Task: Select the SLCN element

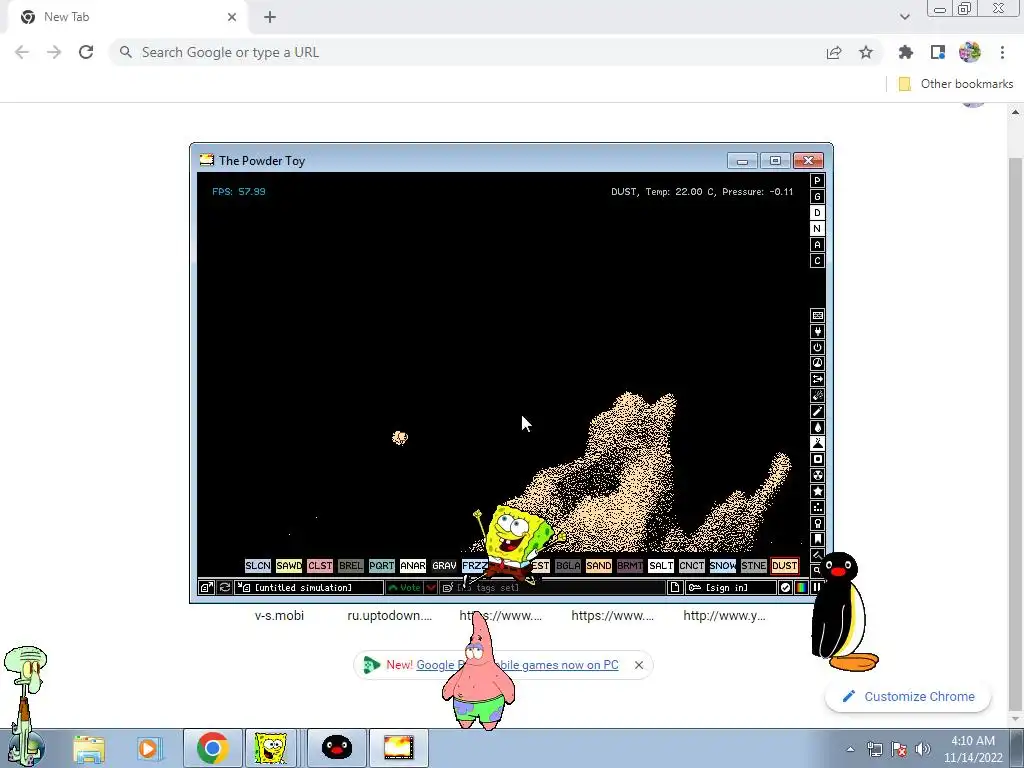Action: (257, 566)
